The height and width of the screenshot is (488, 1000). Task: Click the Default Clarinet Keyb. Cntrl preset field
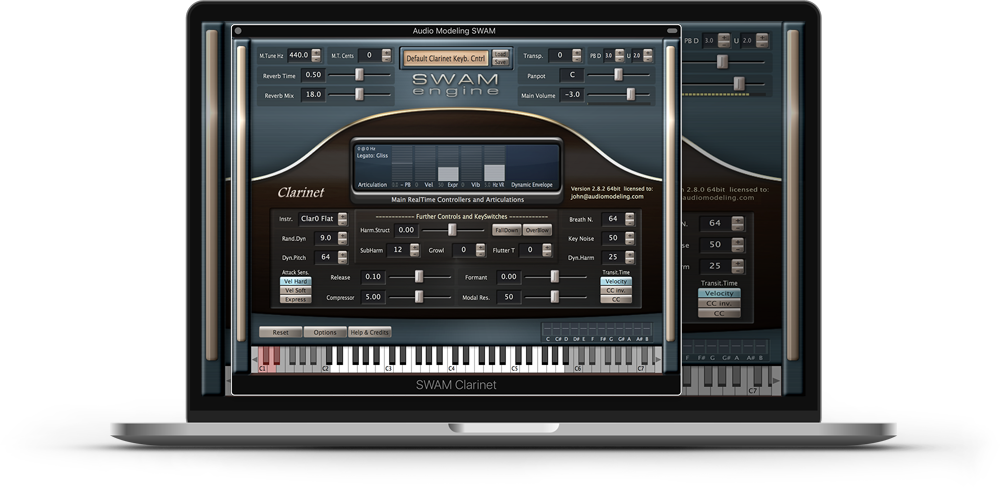(446, 58)
